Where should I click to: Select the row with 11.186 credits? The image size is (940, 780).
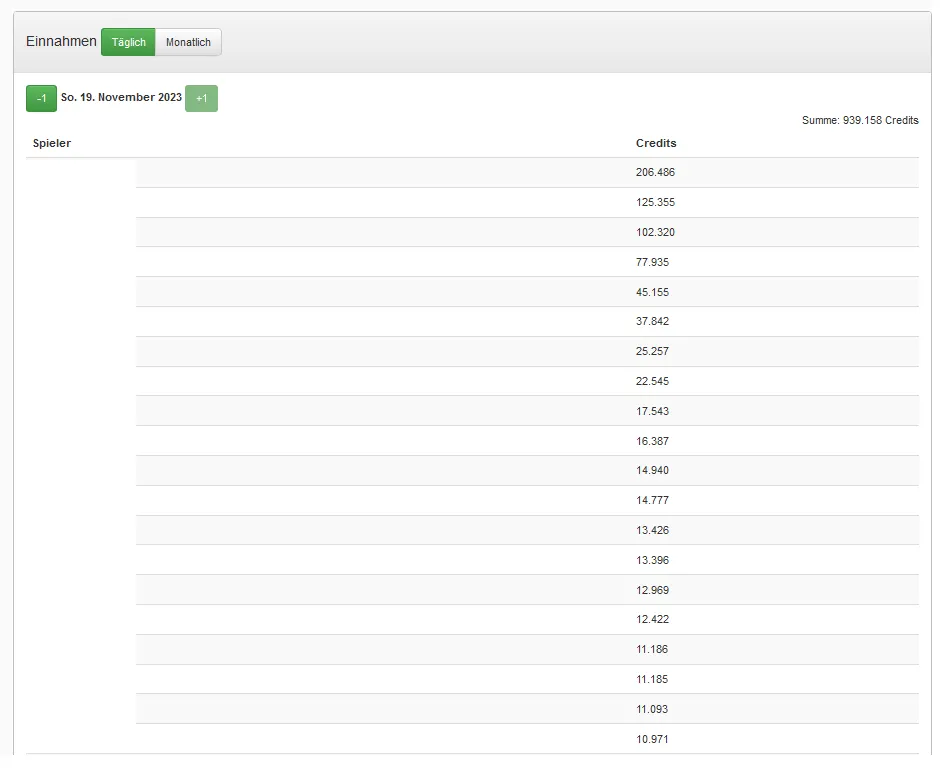point(652,649)
